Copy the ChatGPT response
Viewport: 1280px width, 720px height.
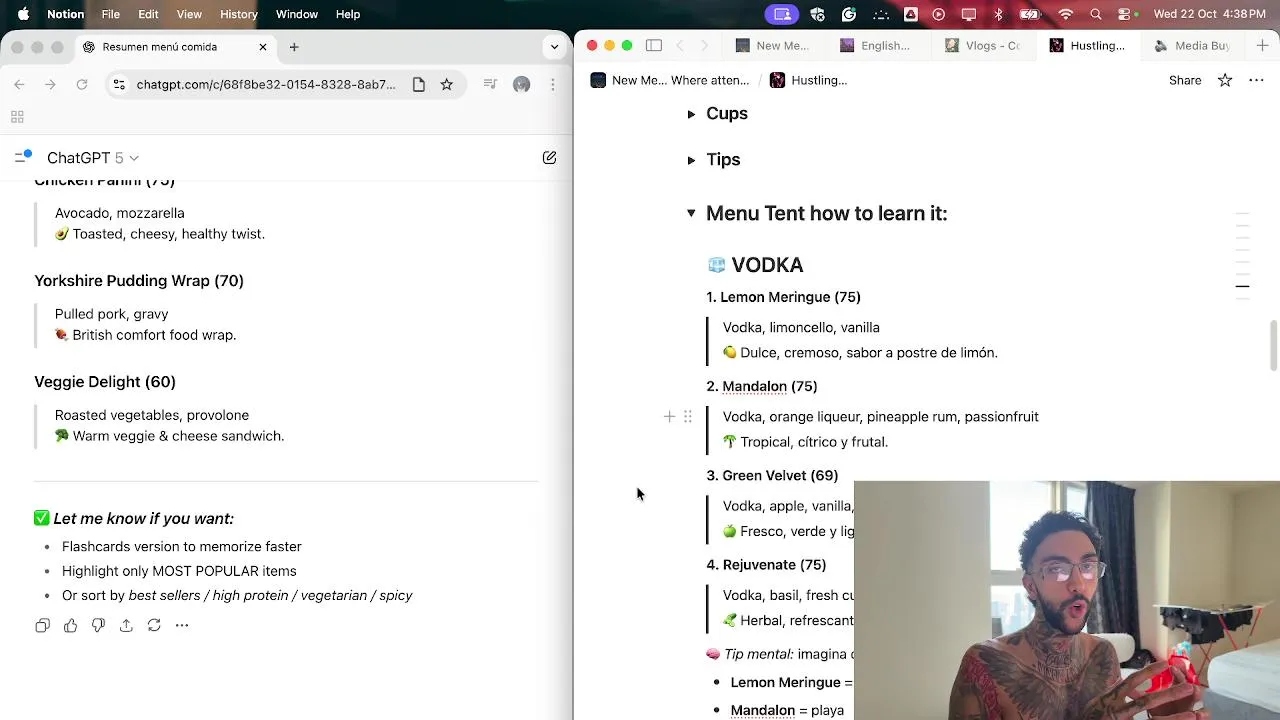42,625
